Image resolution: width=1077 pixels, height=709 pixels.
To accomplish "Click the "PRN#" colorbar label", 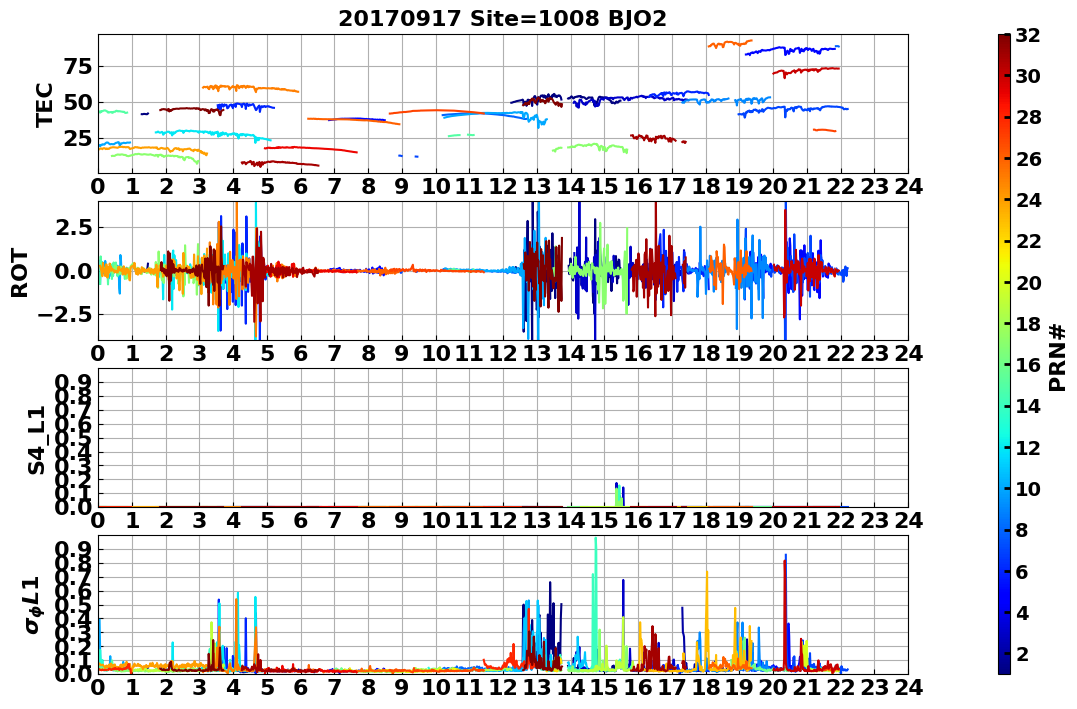I will [x=1057, y=357].
